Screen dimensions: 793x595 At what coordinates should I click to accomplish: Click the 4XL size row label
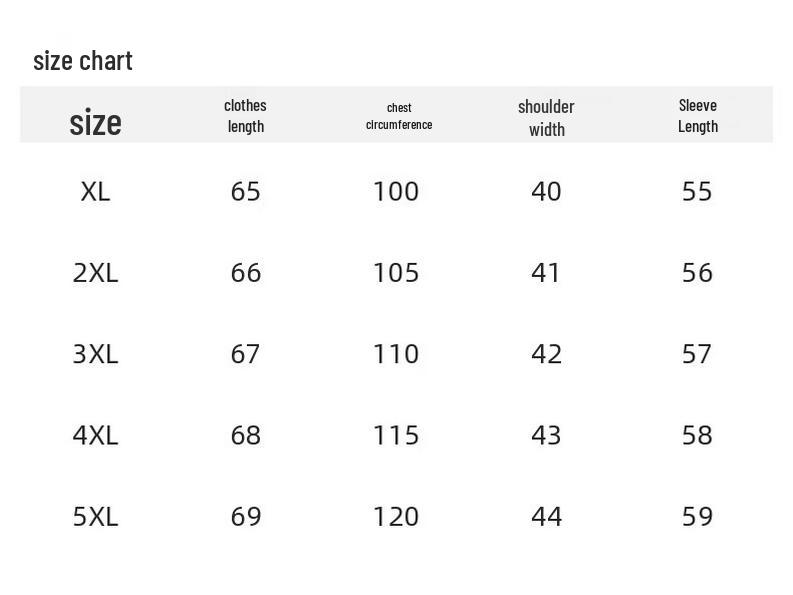click(95, 435)
